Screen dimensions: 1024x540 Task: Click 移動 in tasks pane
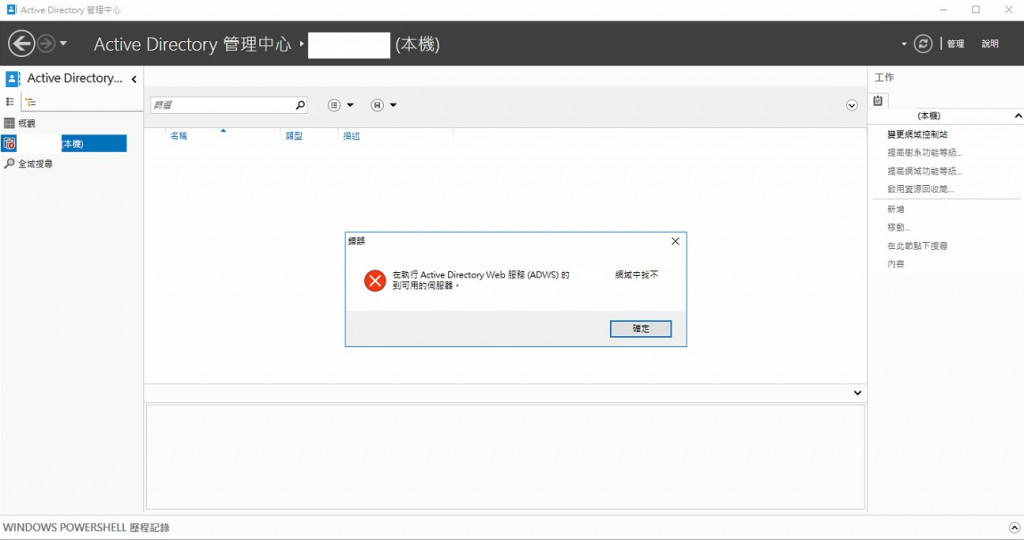click(x=899, y=228)
